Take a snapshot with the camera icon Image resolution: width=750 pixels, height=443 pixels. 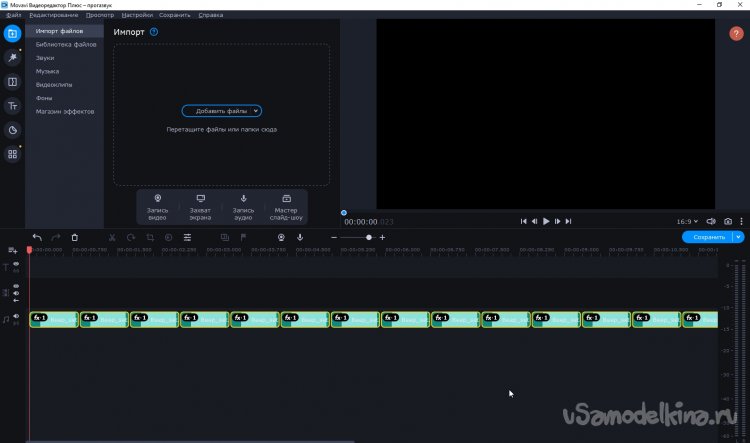(x=728, y=221)
